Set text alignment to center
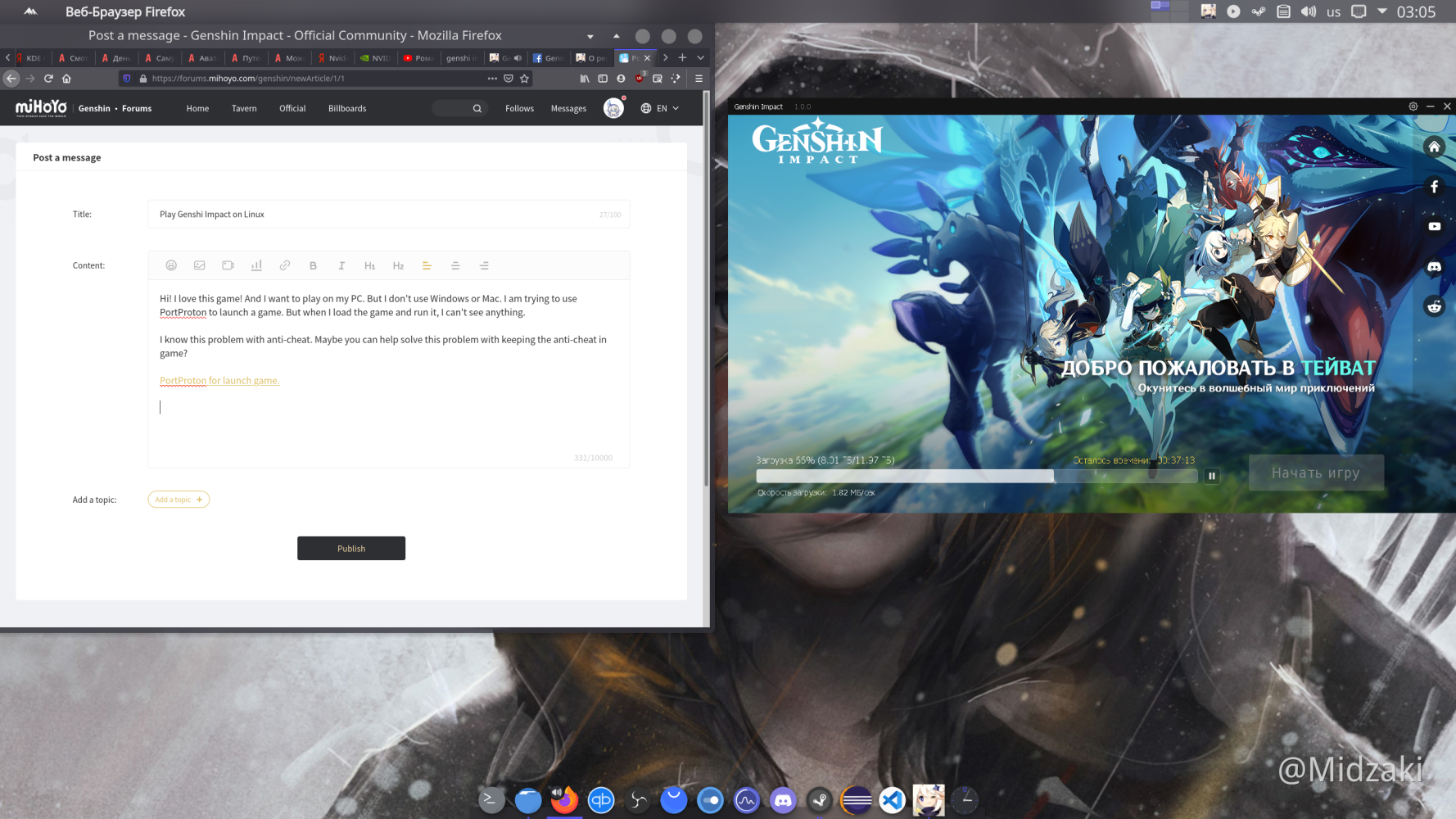Screen dimensions: 1456x819 455,265
